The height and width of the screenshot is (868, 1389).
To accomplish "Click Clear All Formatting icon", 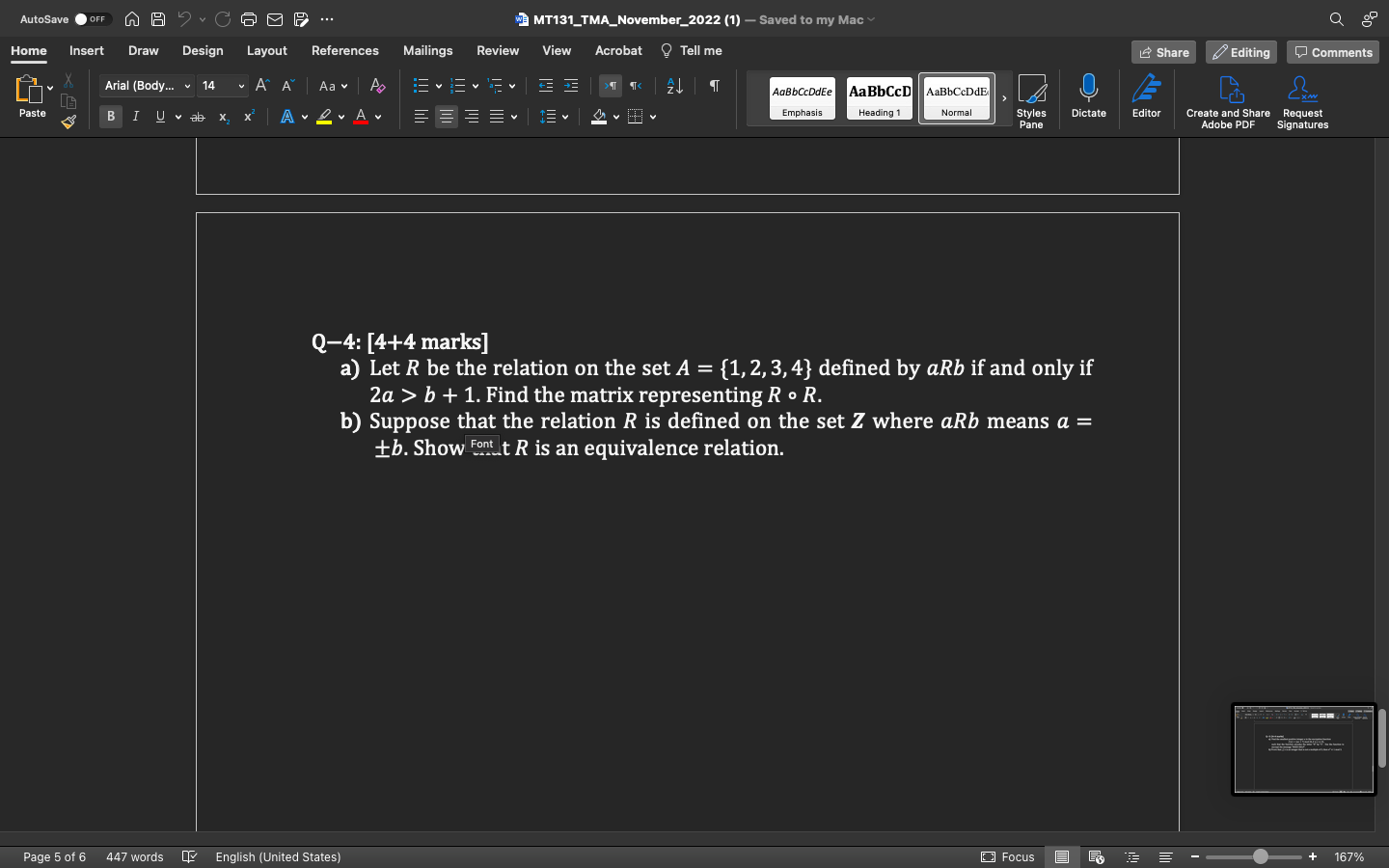I will pos(377,86).
